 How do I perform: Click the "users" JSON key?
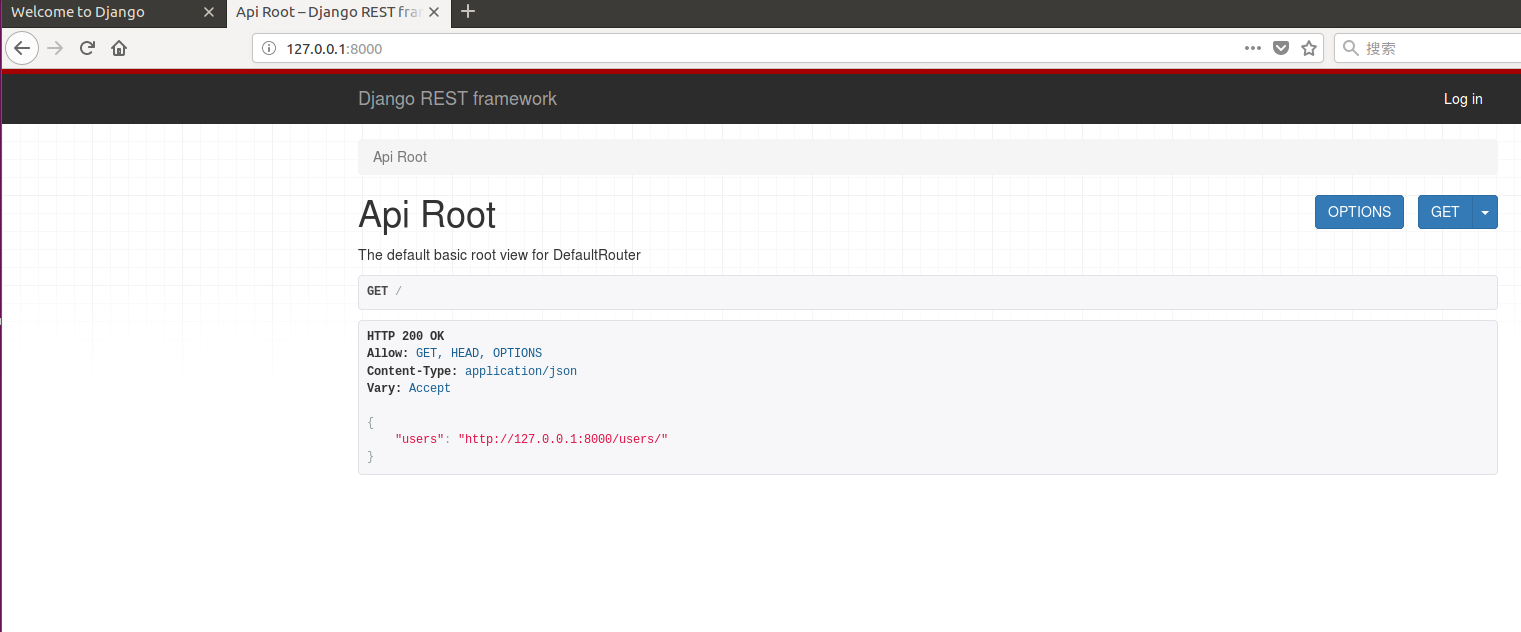pyautogui.click(x=418, y=439)
